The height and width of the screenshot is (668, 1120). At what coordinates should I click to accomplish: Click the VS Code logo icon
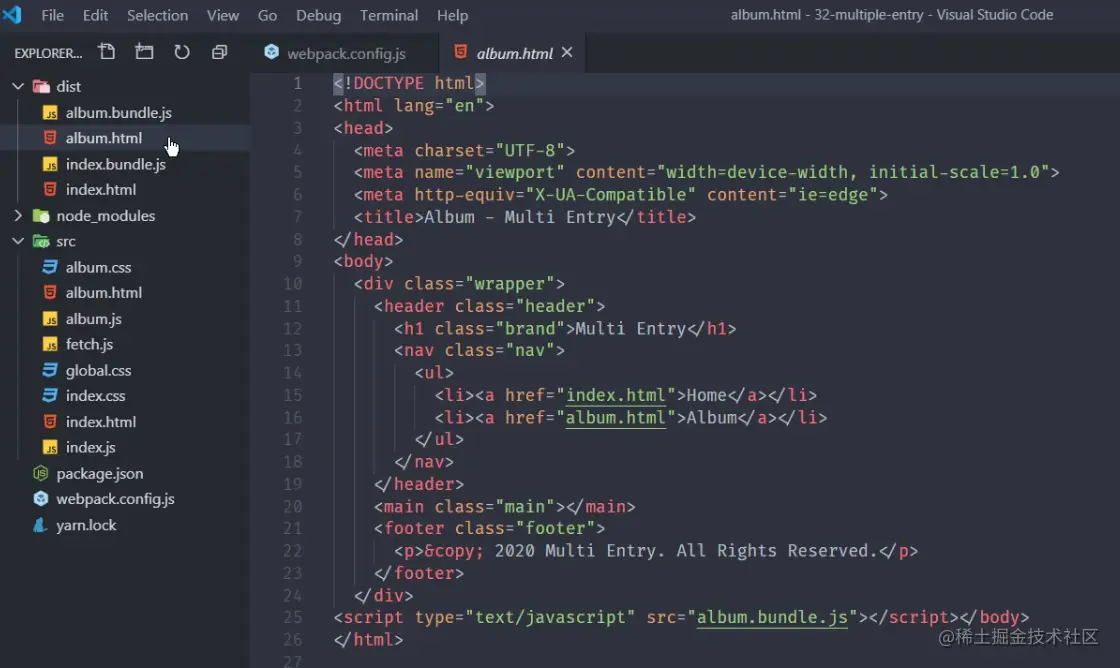(x=12, y=14)
